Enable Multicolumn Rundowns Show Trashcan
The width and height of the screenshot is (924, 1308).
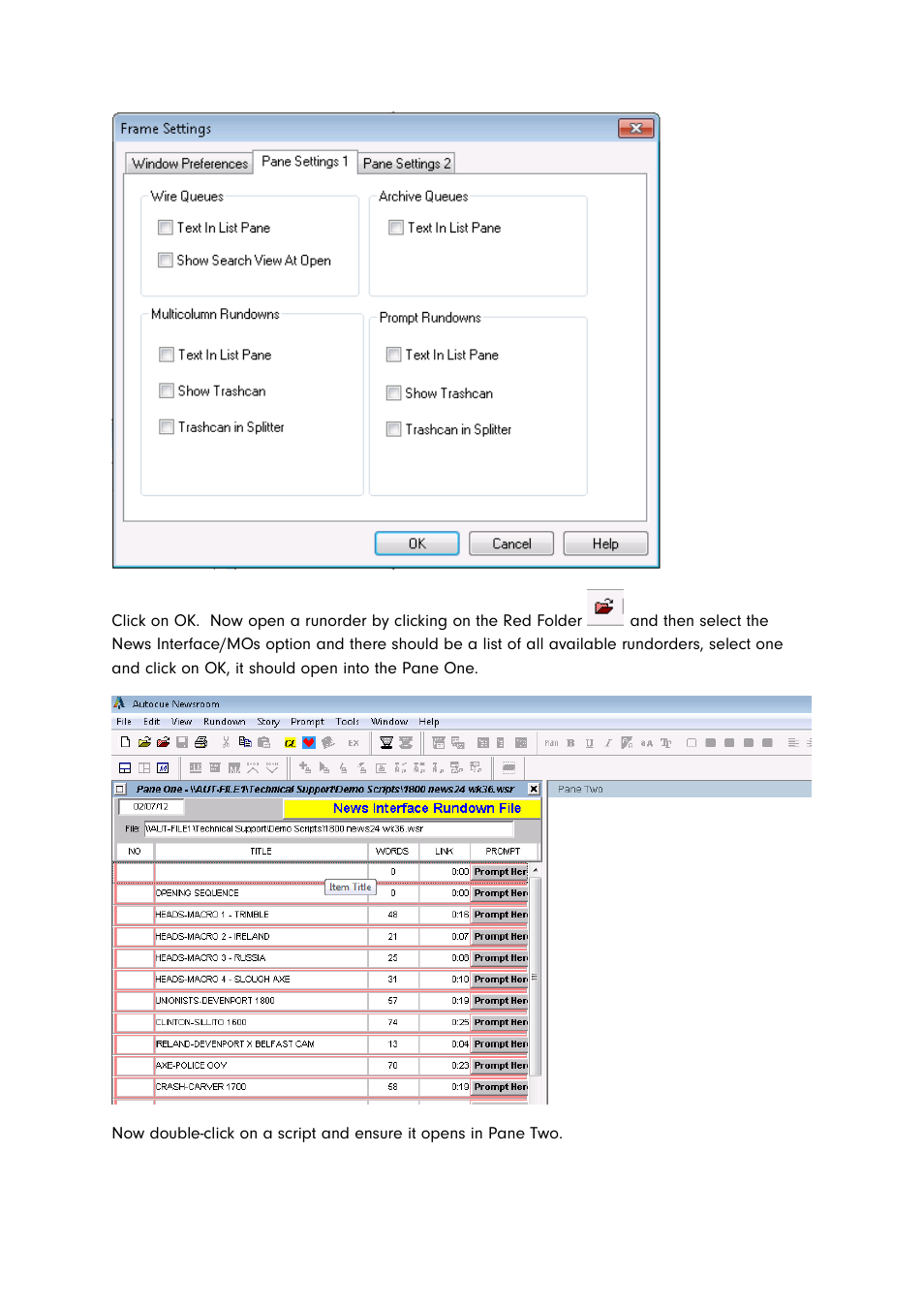click(x=167, y=390)
